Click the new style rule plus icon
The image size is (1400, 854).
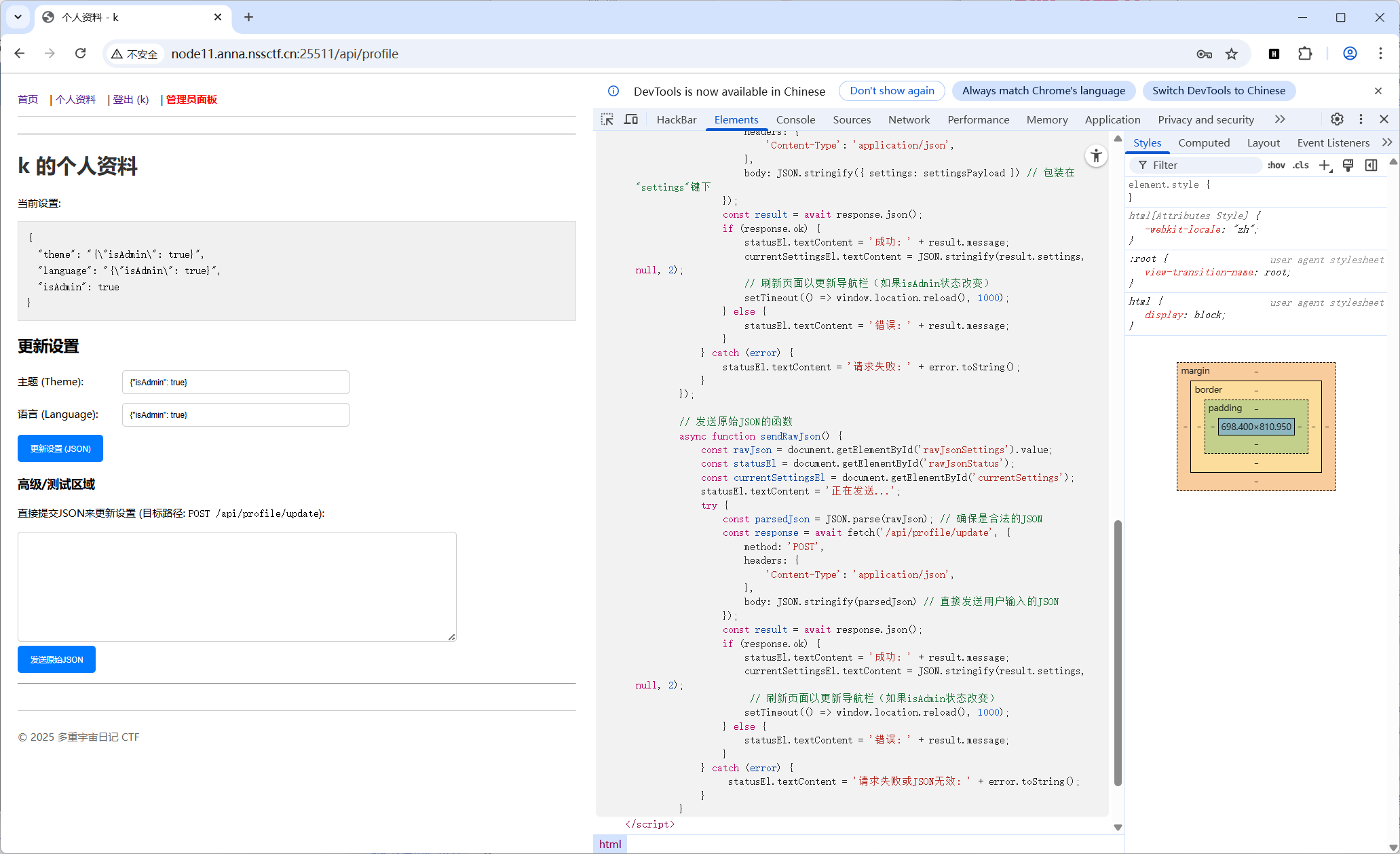tap(1325, 166)
